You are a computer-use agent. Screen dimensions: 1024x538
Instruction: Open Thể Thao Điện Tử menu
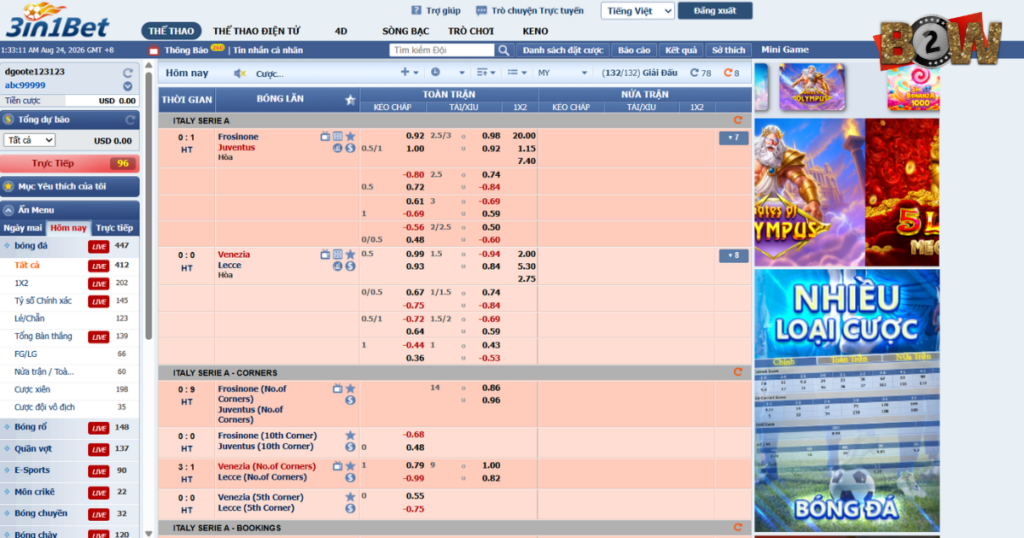tap(257, 31)
